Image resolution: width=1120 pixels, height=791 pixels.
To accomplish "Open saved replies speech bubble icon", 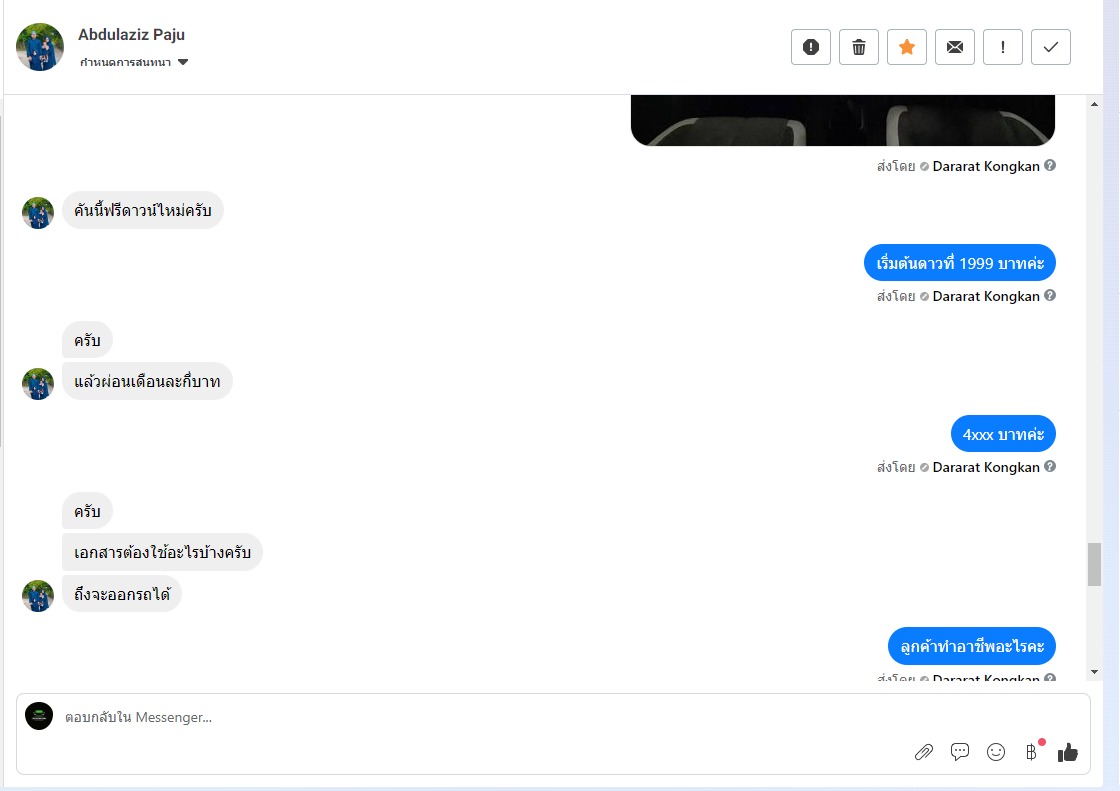I will (959, 752).
